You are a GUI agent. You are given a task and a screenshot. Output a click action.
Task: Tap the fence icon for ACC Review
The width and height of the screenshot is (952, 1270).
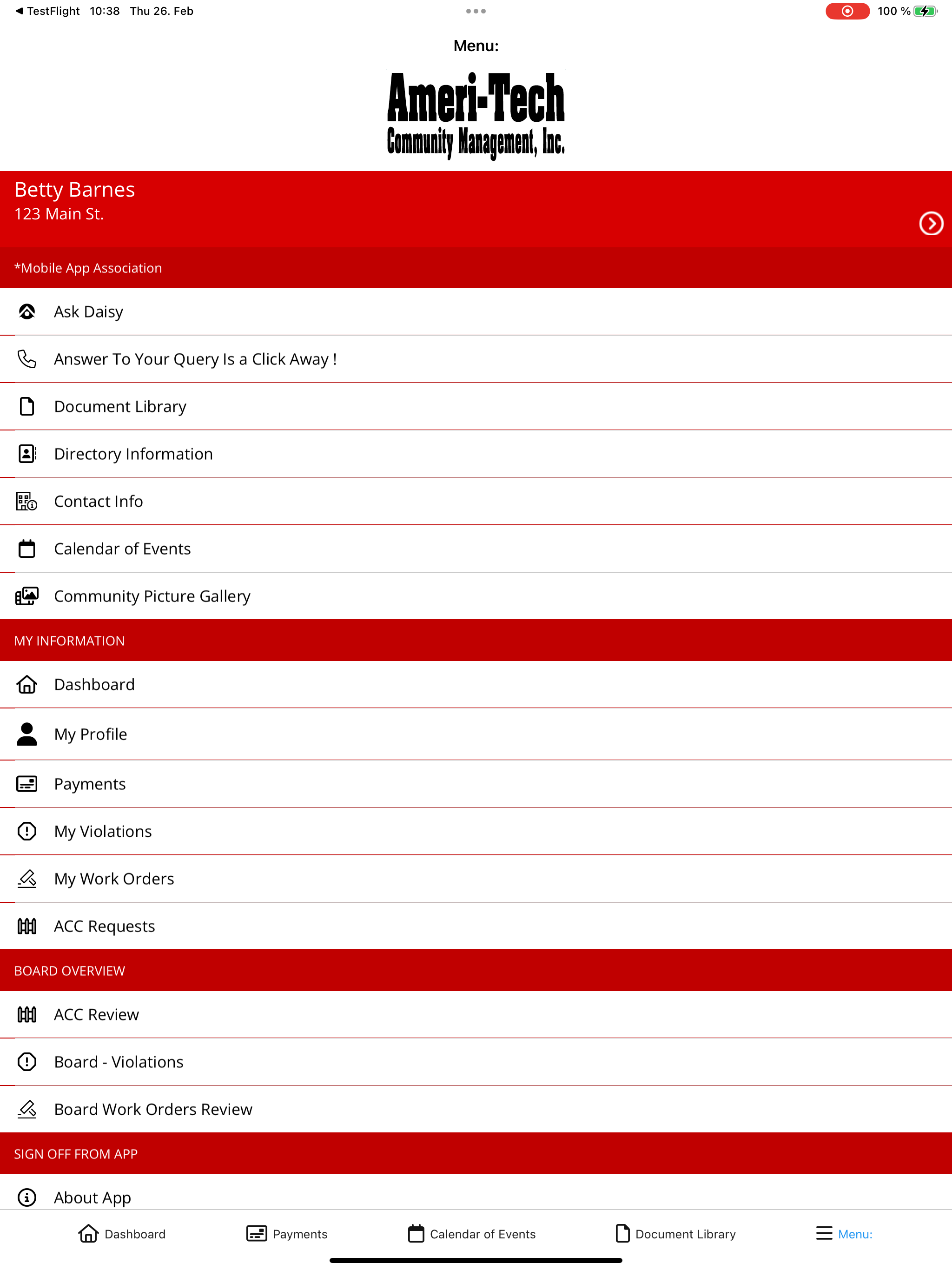tap(27, 1014)
